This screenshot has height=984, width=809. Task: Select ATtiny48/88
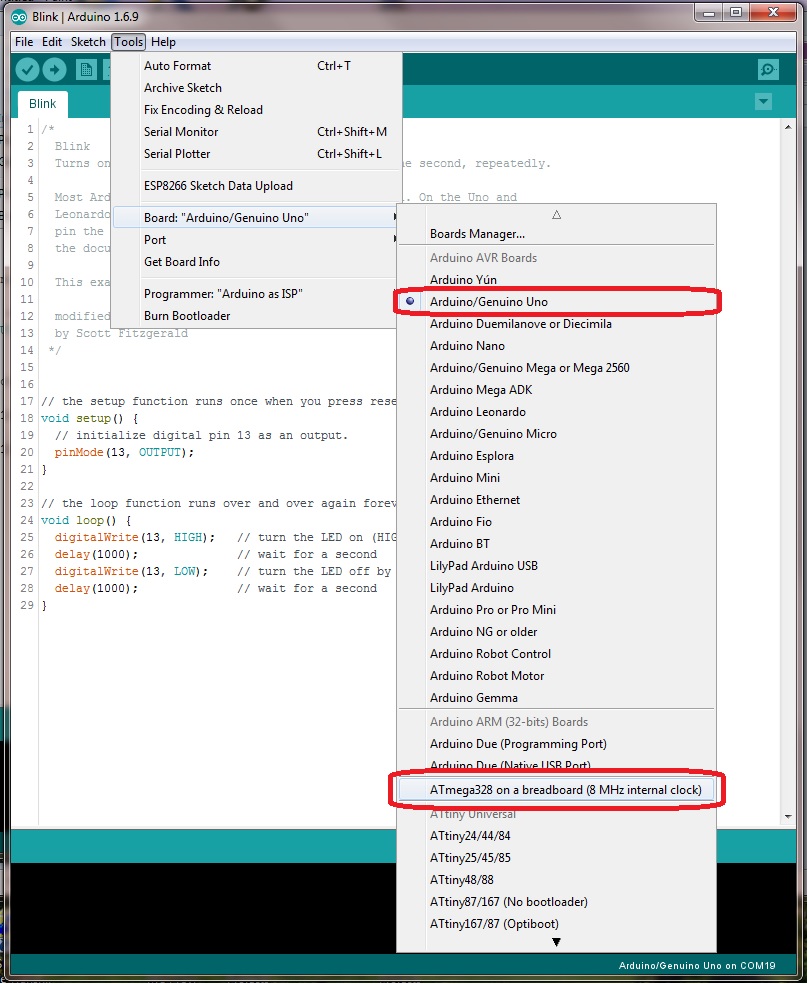[x=557, y=880]
